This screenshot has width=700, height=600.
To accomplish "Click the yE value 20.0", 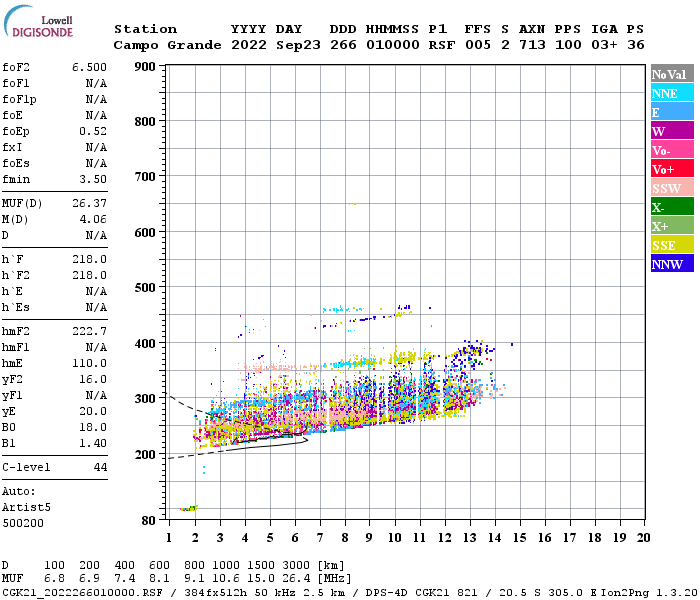I will pos(93,412).
